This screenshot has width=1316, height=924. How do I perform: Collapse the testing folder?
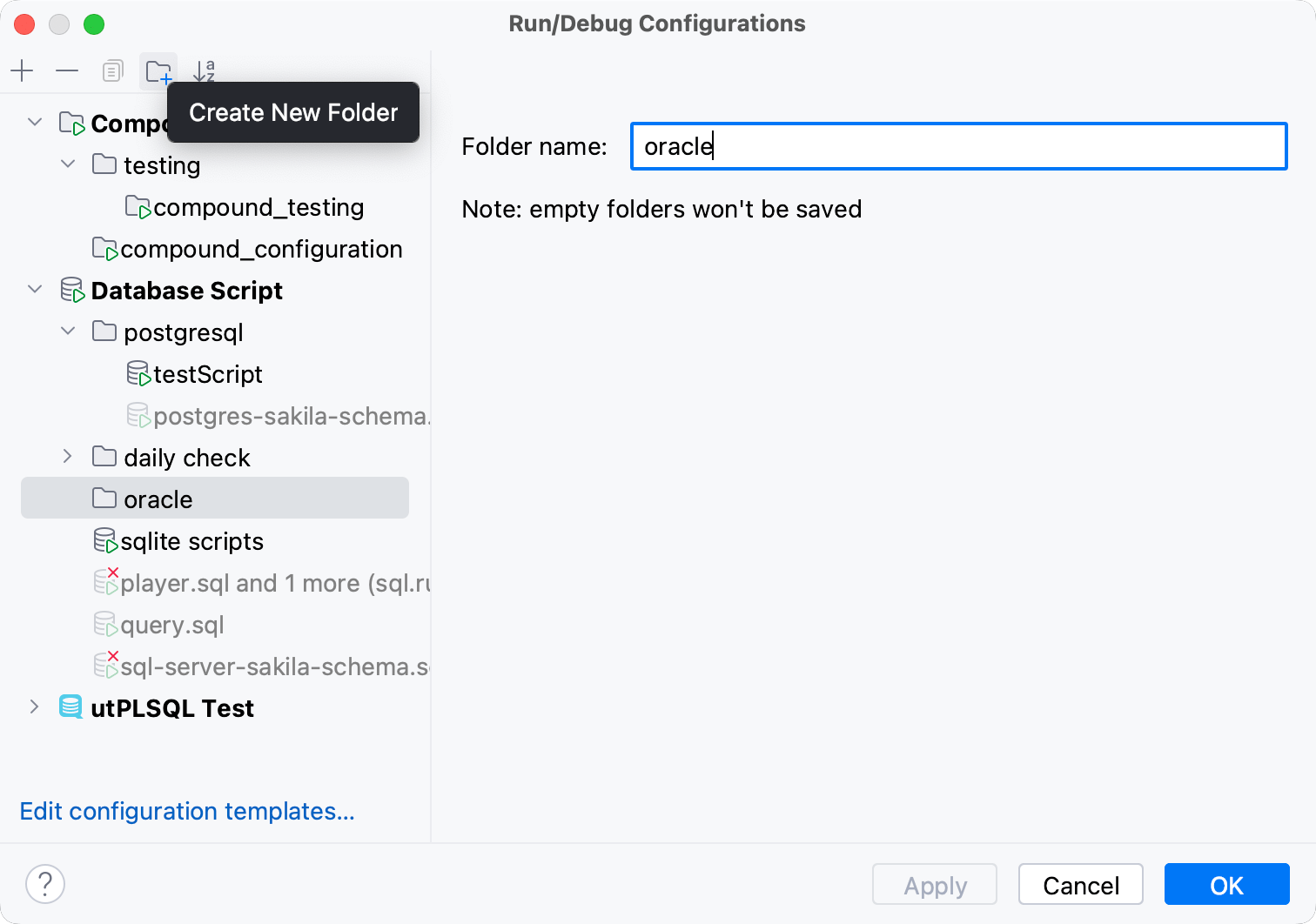(68, 164)
